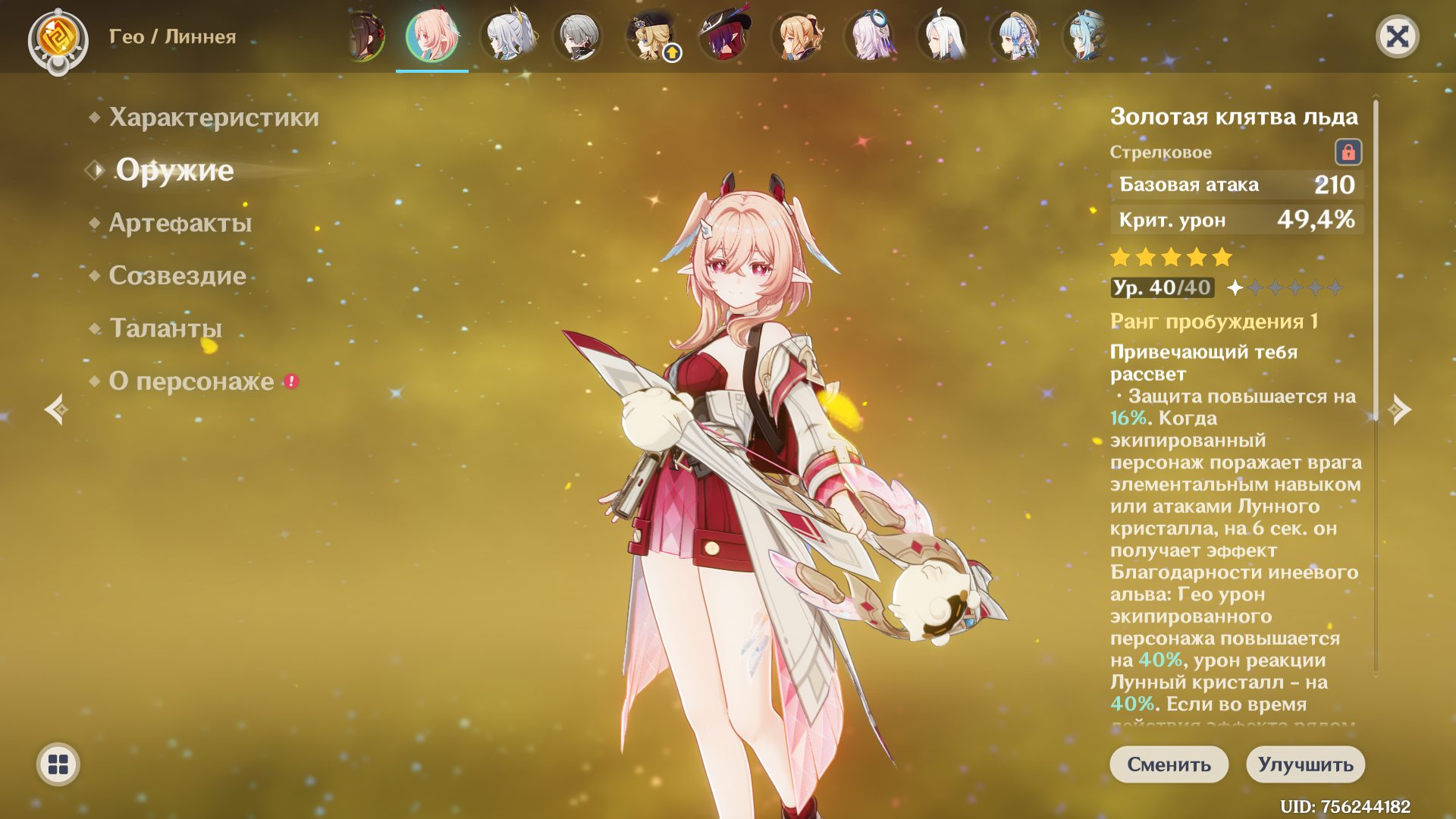The image size is (1456, 819).
Task: Click the yellow upgrade arrow badge
Action: coord(672,52)
